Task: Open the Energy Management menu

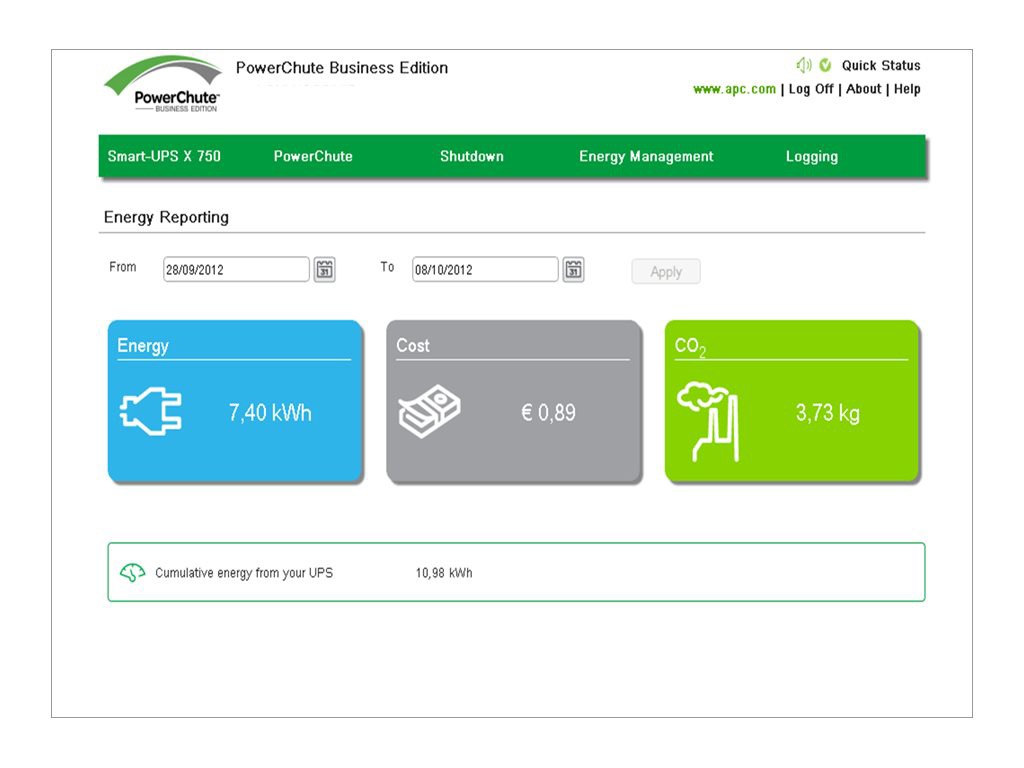Action: pos(646,157)
